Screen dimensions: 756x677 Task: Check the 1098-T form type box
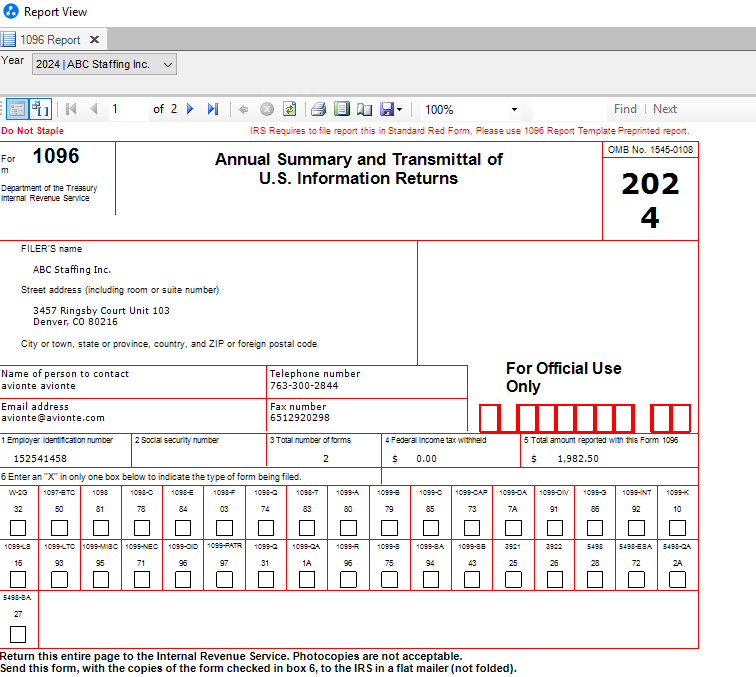tap(307, 528)
